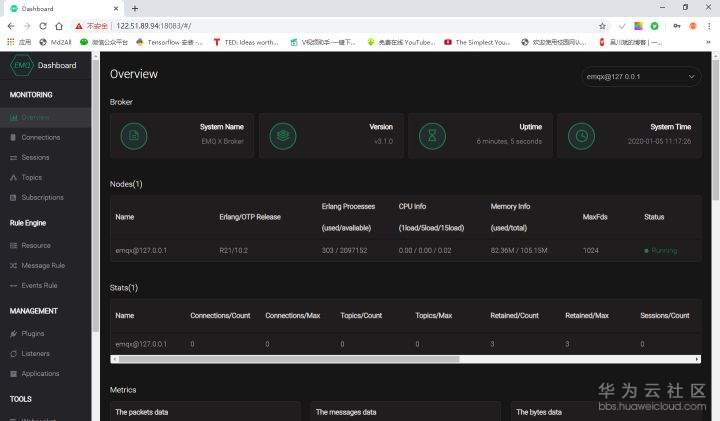Viewport: 720px width, 421px height.
Task: Close the Dashboard browser tab
Action: pos(116,8)
